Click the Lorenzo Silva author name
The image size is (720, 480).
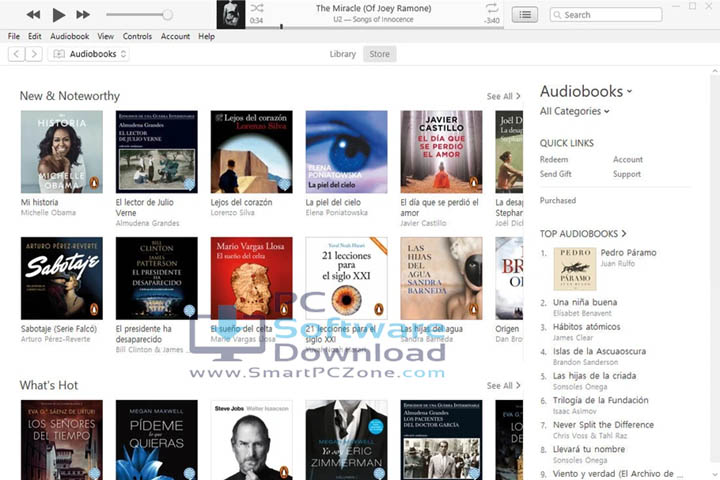pyautogui.click(x=232, y=213)
